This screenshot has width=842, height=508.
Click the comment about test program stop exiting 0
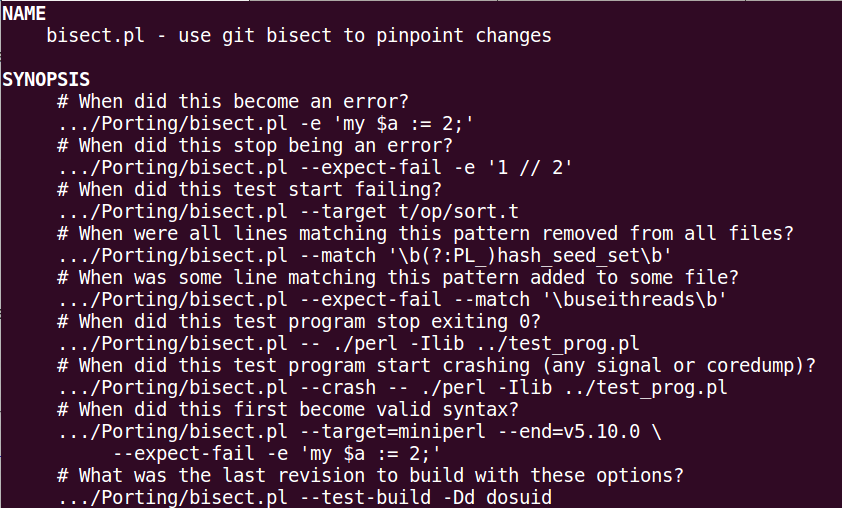pyautogui.click(x=298, y=321)
